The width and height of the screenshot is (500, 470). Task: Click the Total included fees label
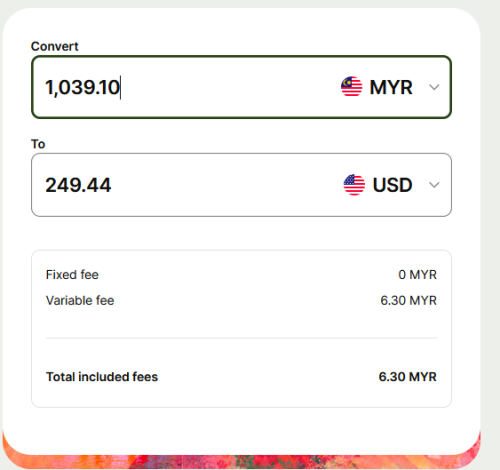[102, 377]
